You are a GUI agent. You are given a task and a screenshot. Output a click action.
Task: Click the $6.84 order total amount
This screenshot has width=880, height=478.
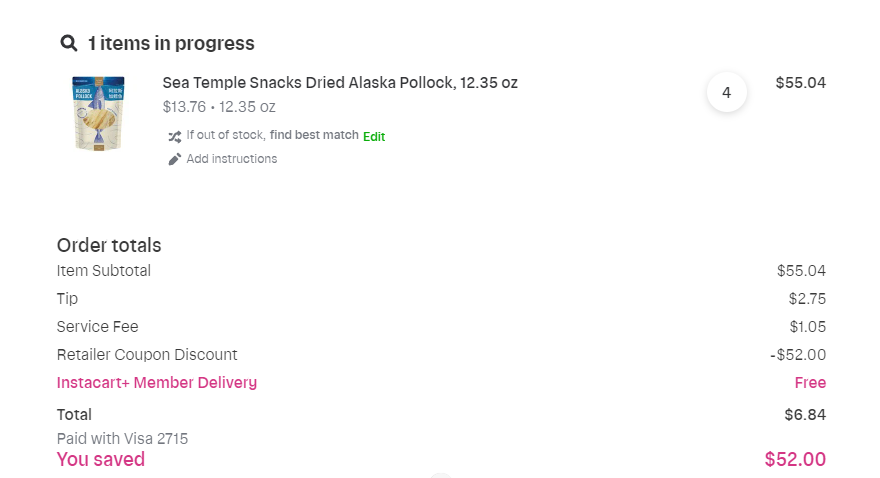coord(805,414)
